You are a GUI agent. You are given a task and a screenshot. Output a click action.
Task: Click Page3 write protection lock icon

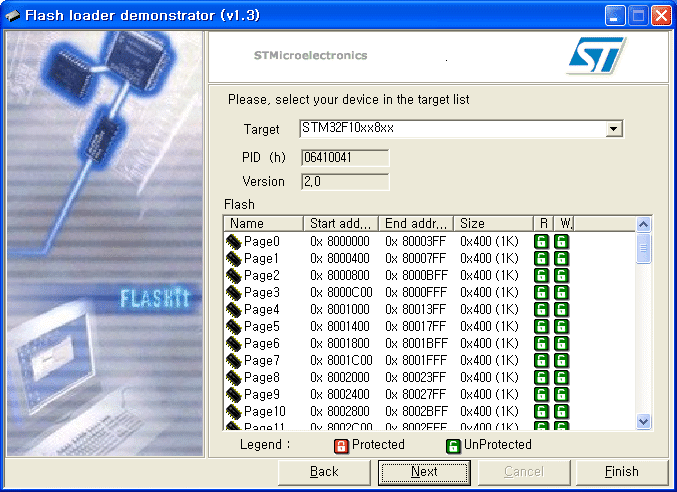[561, 293]
